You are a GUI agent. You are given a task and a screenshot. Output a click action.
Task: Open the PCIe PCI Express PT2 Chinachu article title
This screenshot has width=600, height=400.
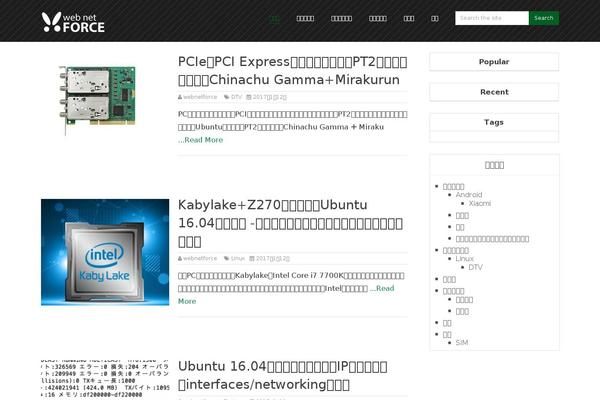pos(293,70)
